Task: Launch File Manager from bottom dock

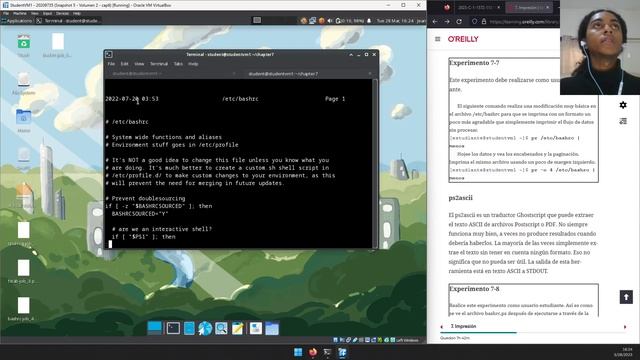Action: 189,328
